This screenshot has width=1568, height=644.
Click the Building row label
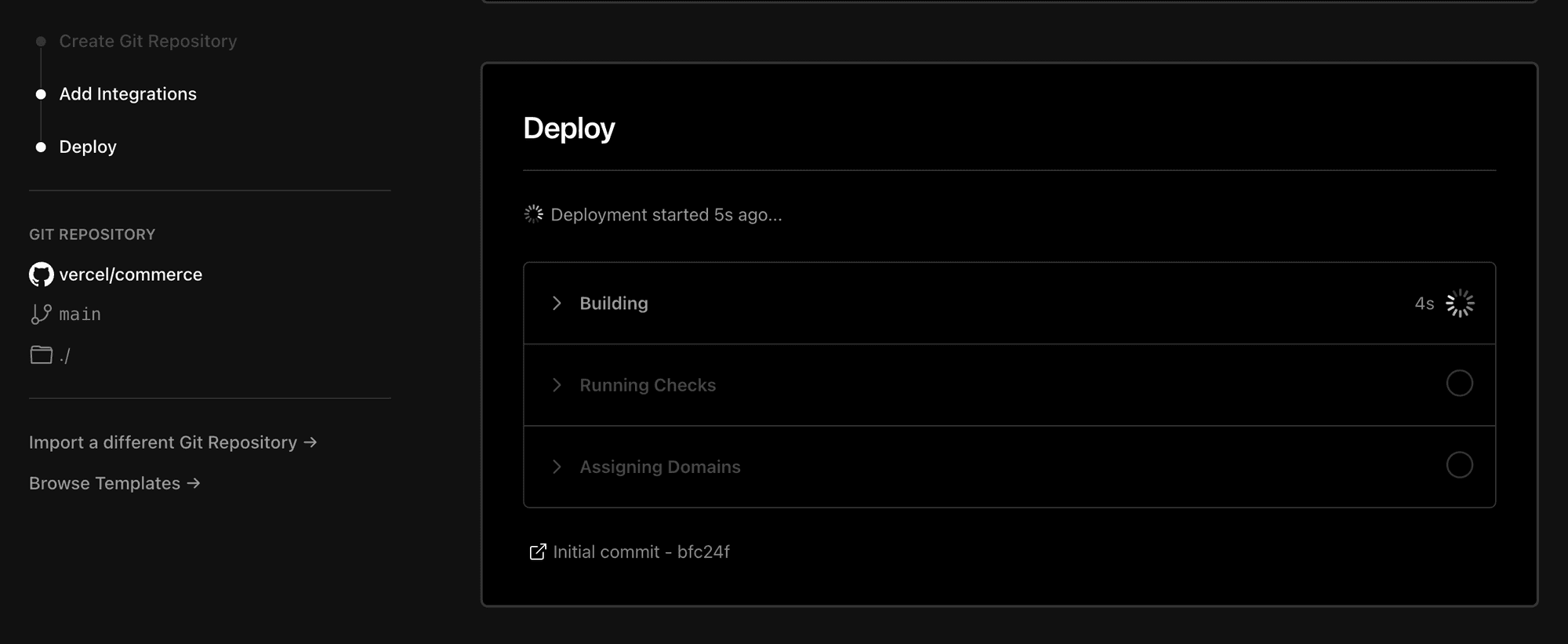(614, 304)
